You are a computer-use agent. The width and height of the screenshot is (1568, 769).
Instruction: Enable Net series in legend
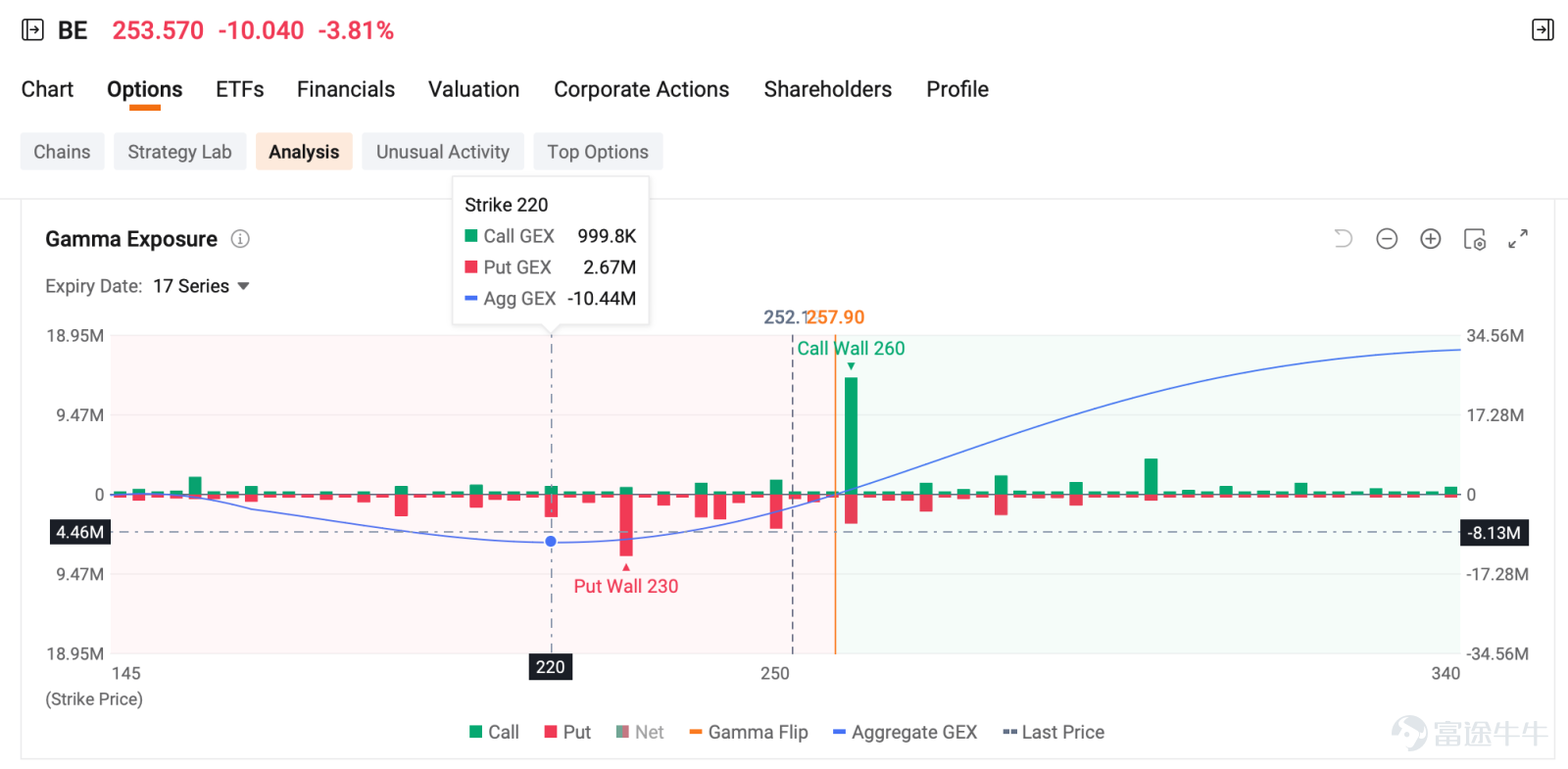(x=640, y=732)
